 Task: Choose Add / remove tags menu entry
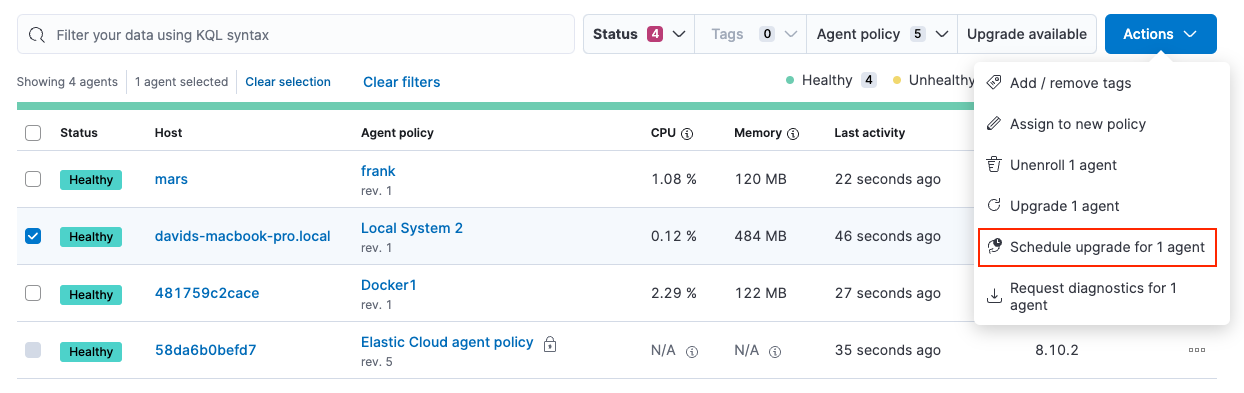pyautogui.click(x=1101, y=83)
